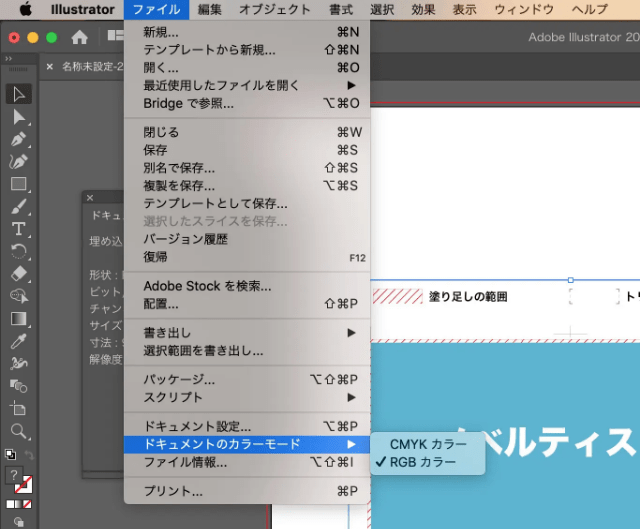Open the ヘルプ menu

tap(590, 9)
